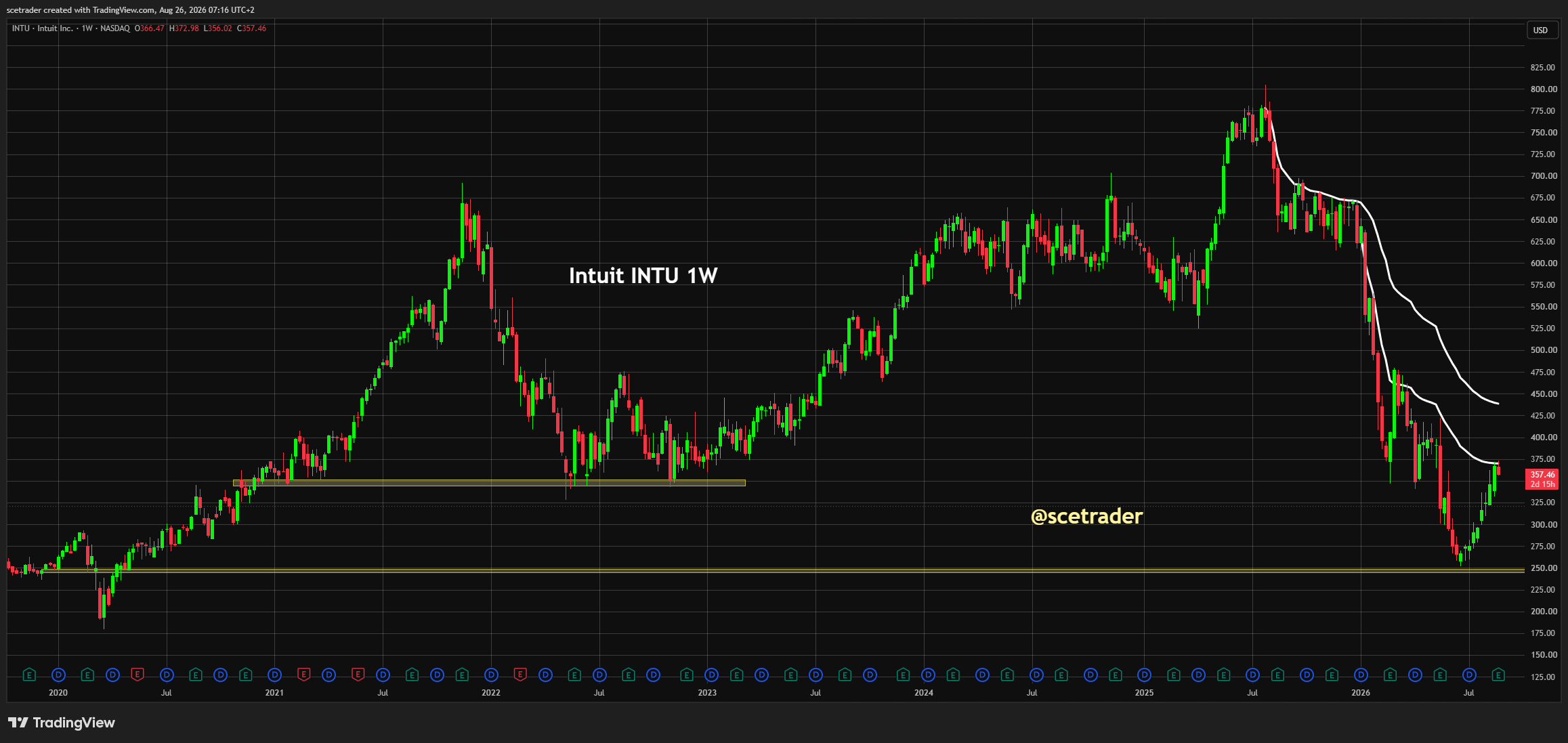Click the dividend marker above the 2024 label

pyautogui.click(x=928, y=675)
